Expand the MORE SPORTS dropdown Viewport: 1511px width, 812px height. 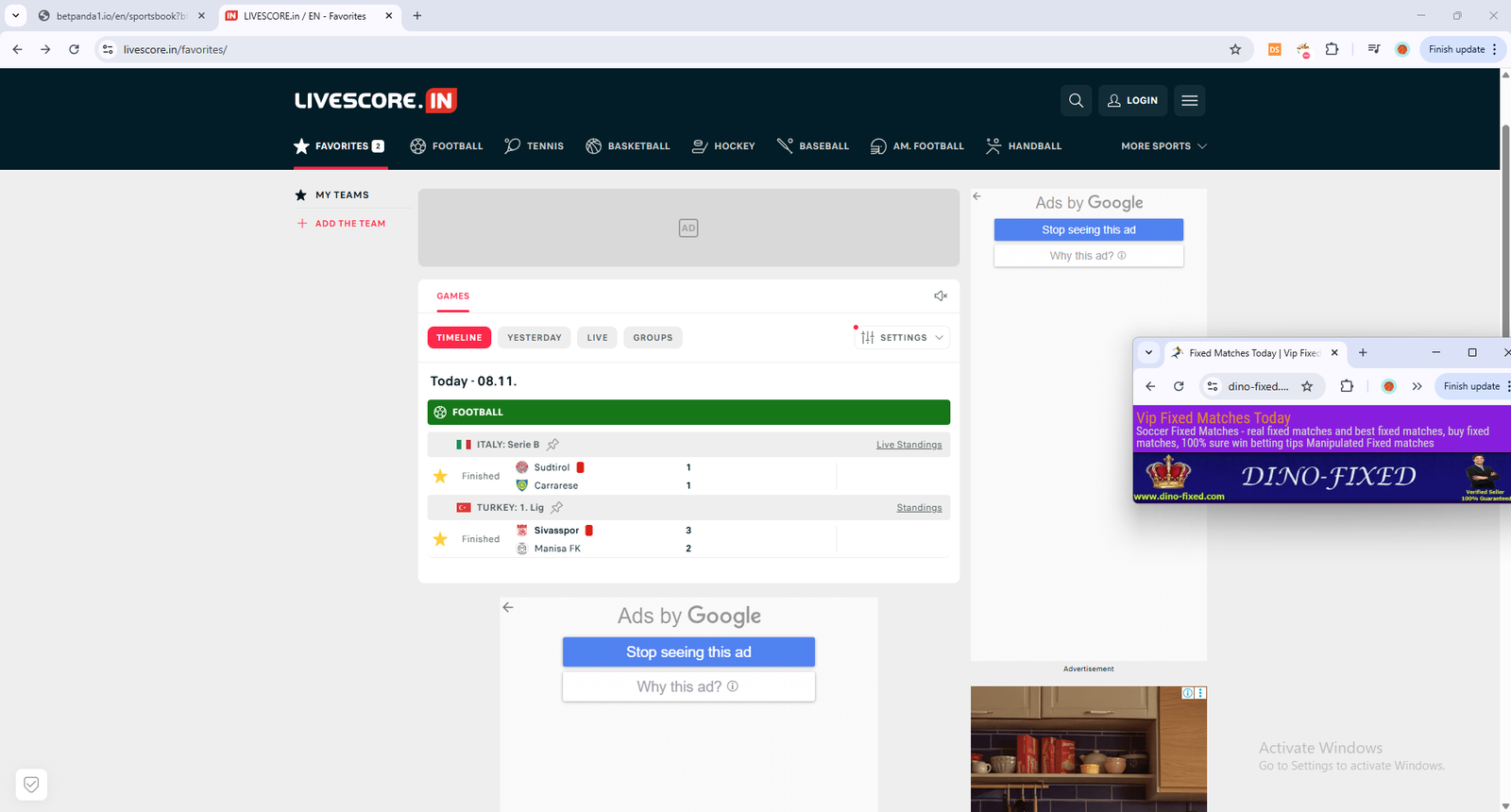coord(1163,146)
